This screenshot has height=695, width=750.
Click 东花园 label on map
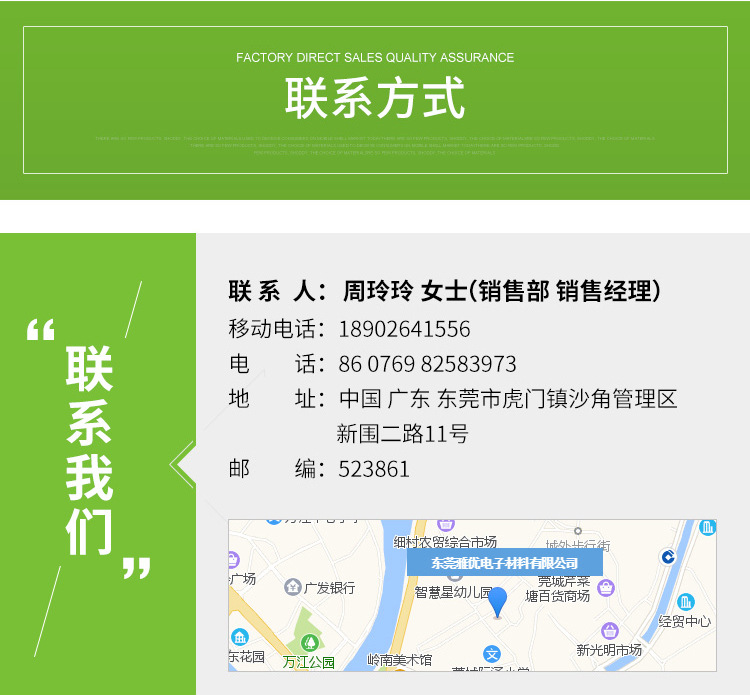tap(247, 656)
